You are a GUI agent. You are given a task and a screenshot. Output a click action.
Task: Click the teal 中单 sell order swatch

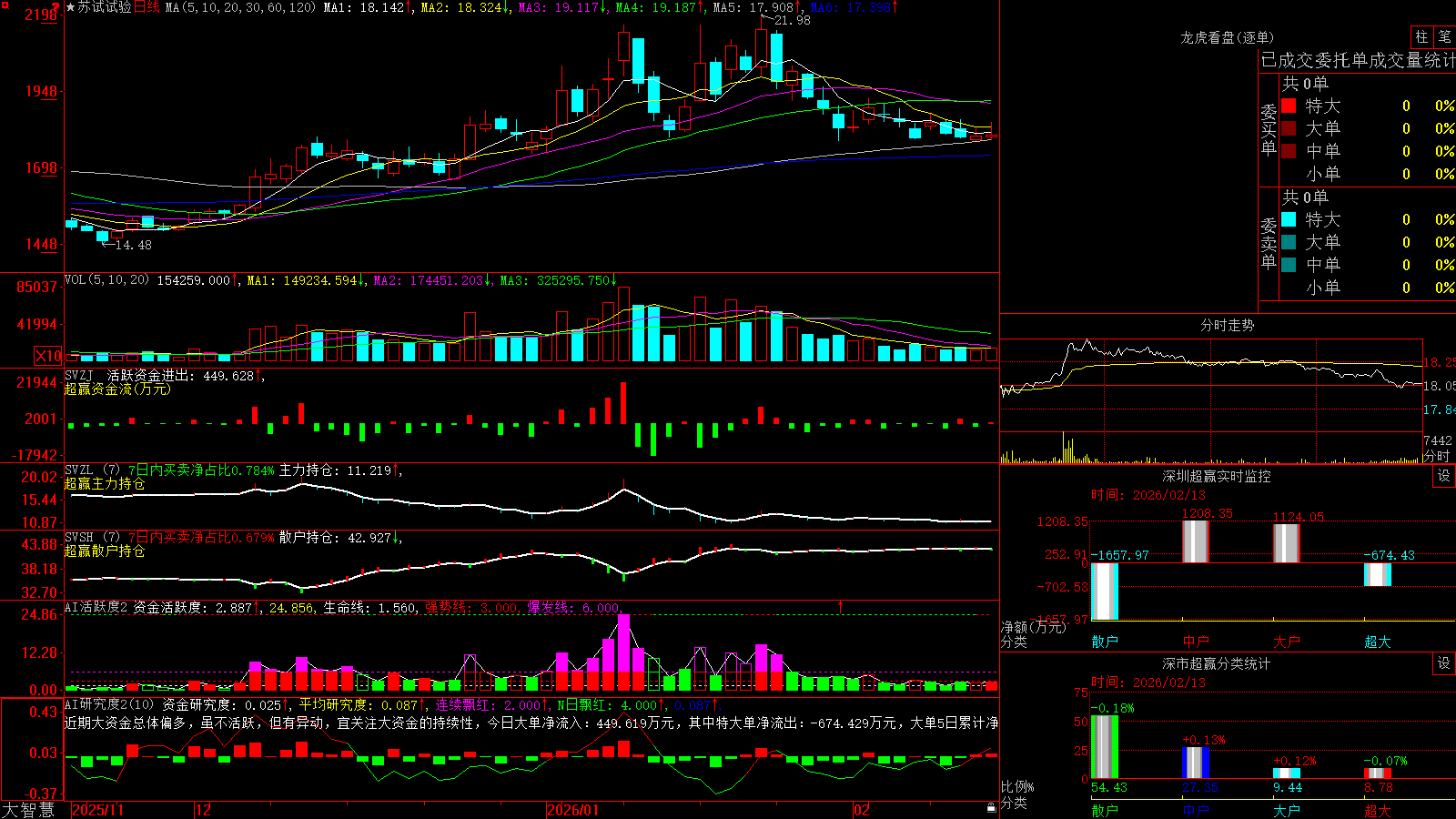pyautogui.click(x=1289, y=265)
